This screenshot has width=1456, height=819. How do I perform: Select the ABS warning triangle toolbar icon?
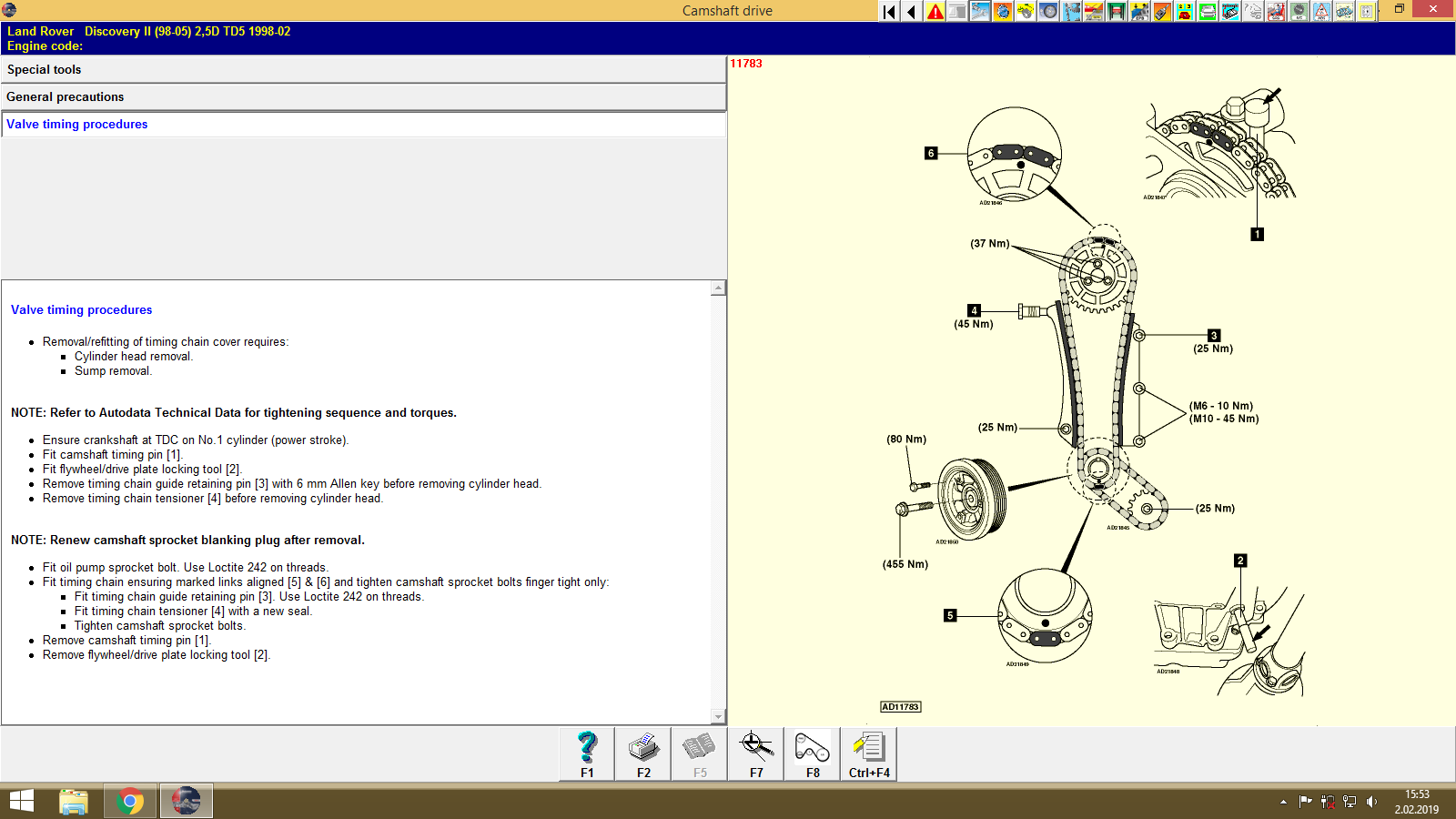1321,12
